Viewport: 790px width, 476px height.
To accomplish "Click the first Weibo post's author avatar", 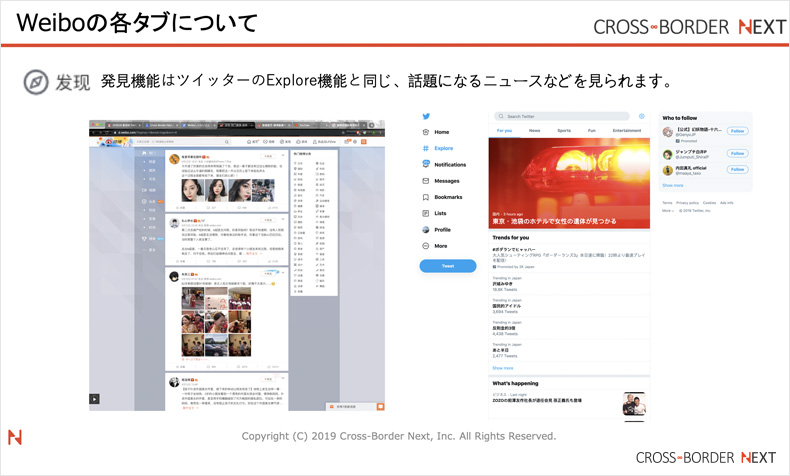I will coord(174,159).
